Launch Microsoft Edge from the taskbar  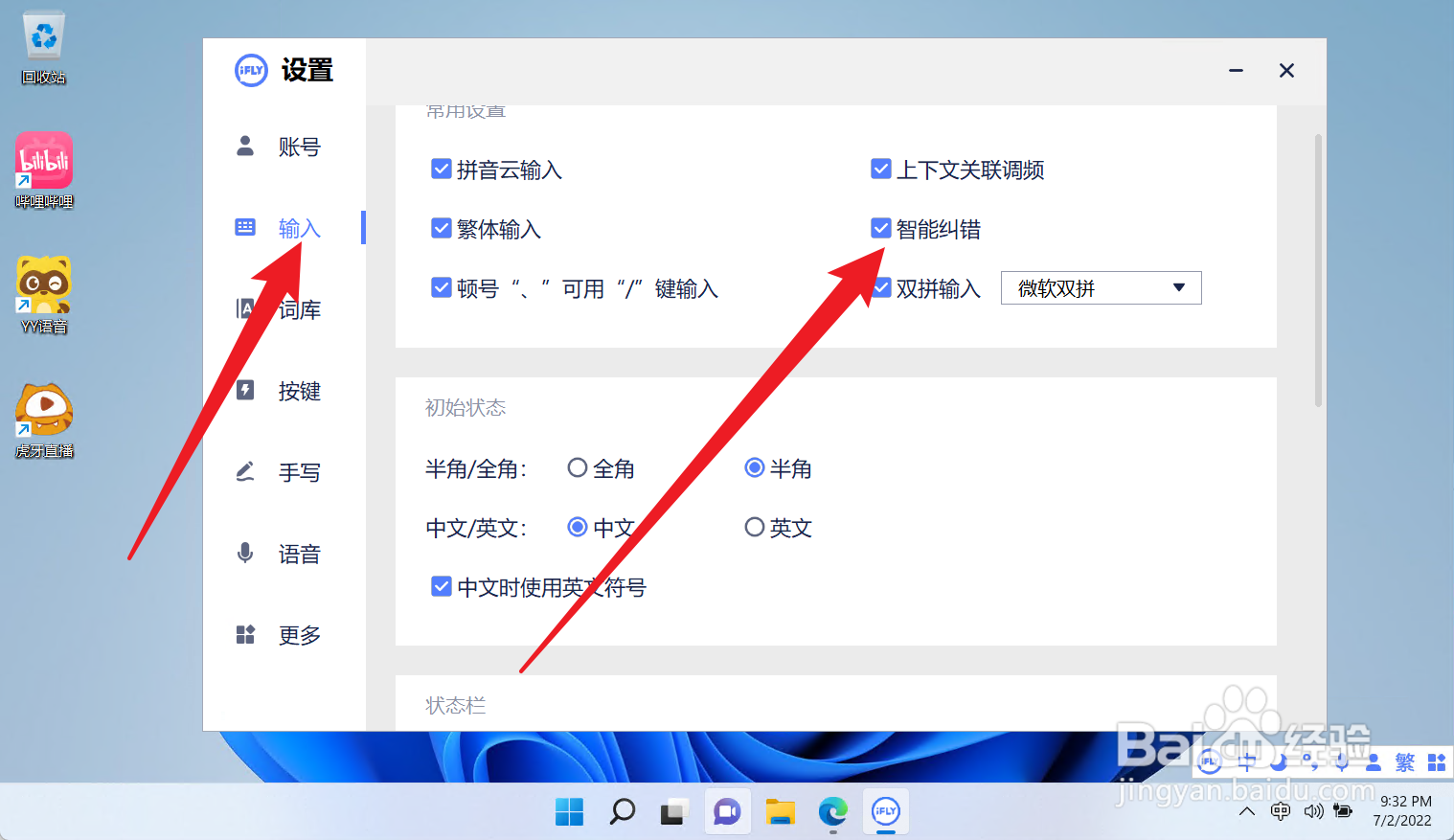[832, 811]
